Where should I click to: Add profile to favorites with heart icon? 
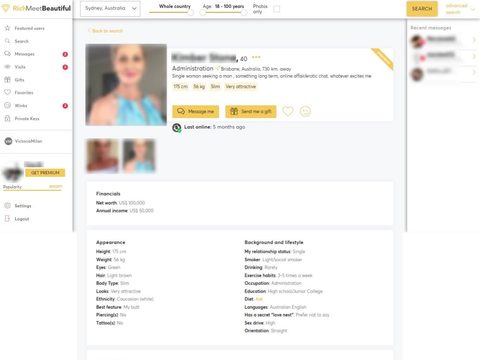(288, 111)
